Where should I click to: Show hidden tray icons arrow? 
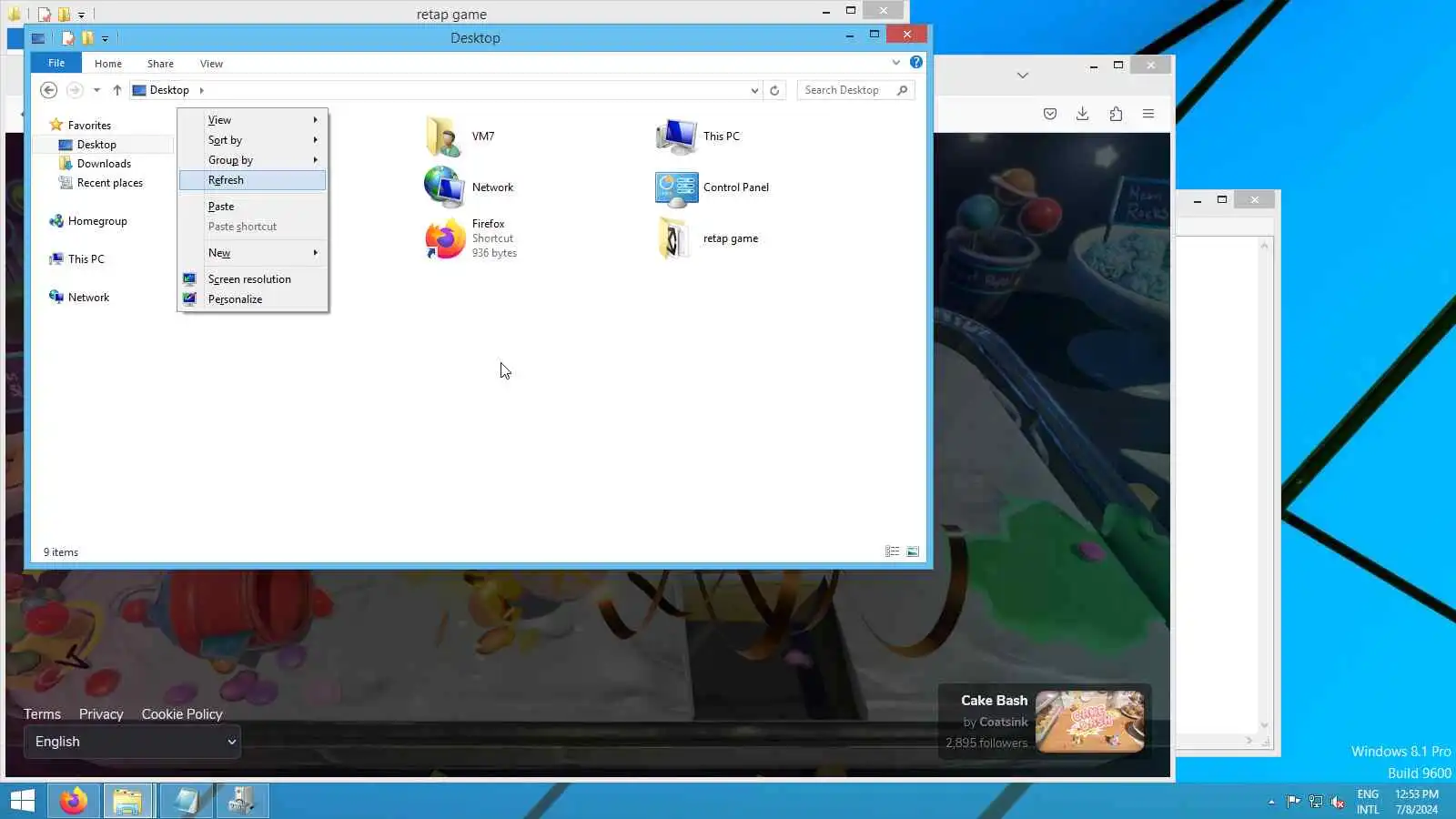tap(1271, 802)
